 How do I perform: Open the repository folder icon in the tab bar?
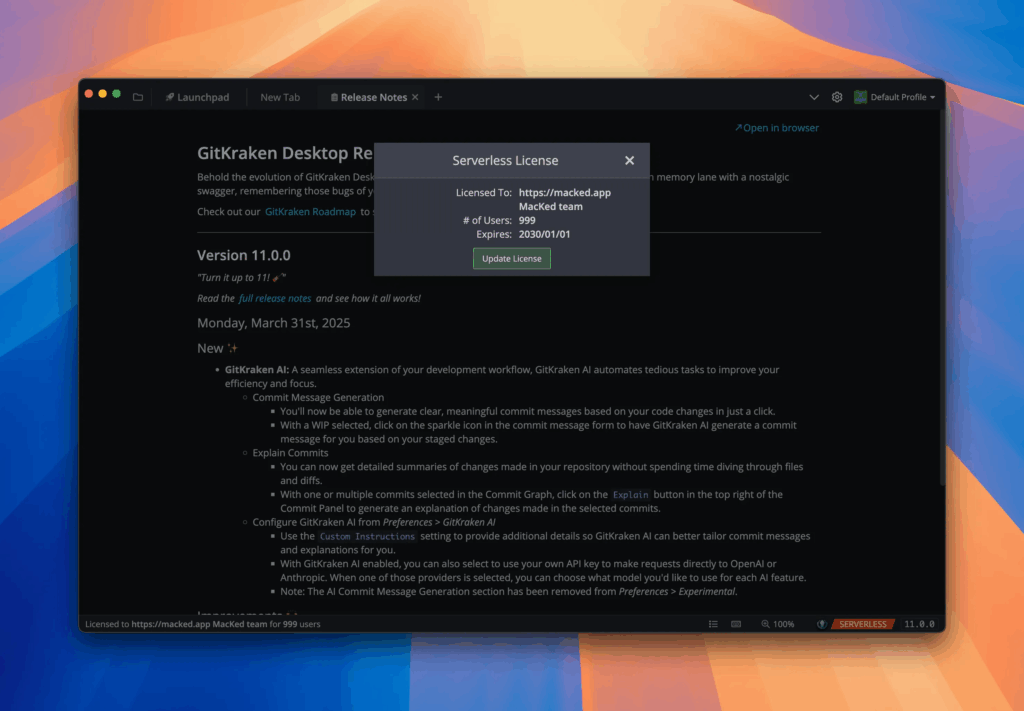click(x=138, y=97)
